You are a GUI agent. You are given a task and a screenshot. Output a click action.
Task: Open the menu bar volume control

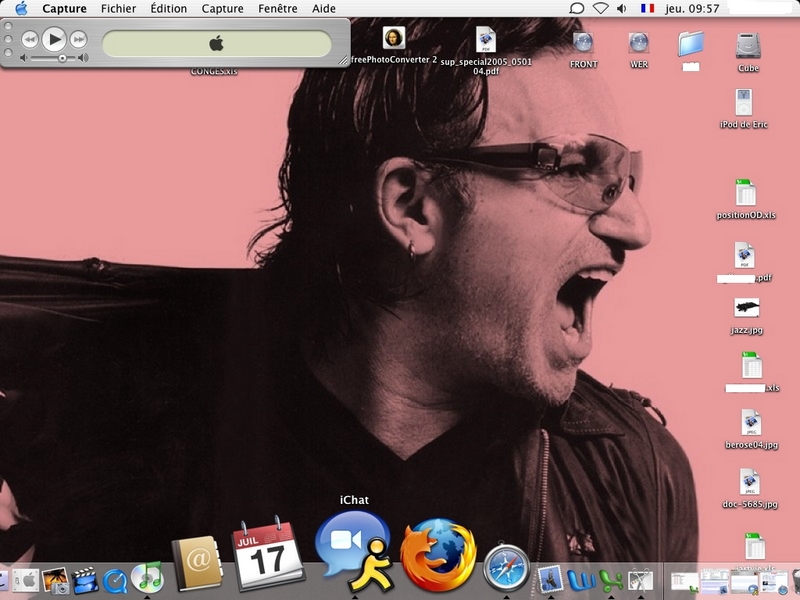(623, 8)
